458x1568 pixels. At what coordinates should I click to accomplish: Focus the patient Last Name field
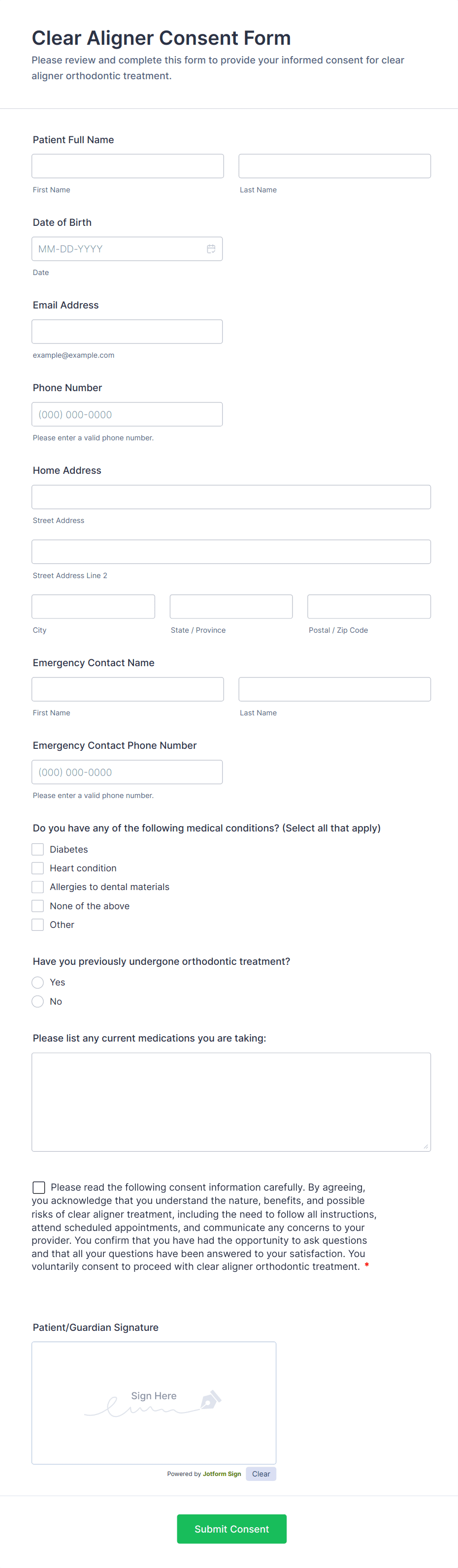(x=334, y=166)
